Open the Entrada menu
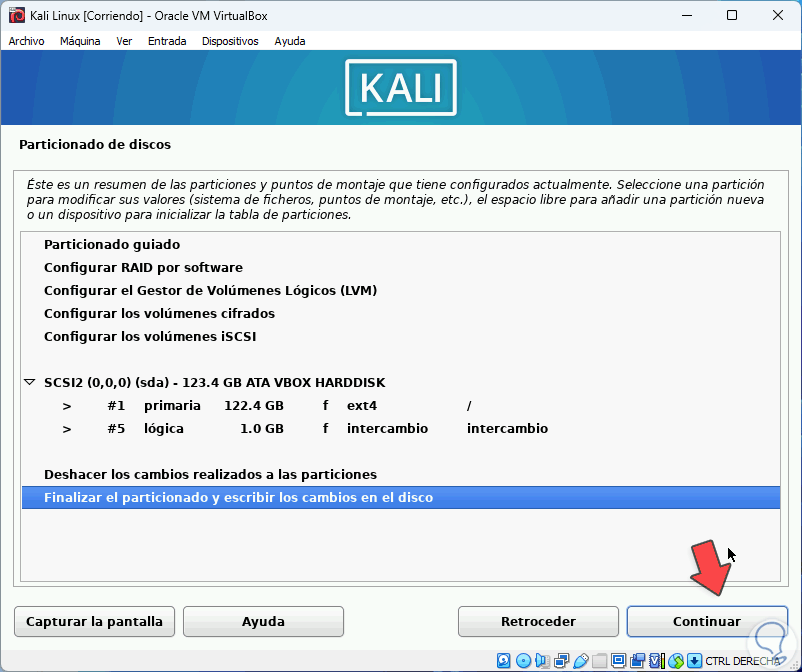The height and width of the screenshot is (672, 802). tap(167, 41)
